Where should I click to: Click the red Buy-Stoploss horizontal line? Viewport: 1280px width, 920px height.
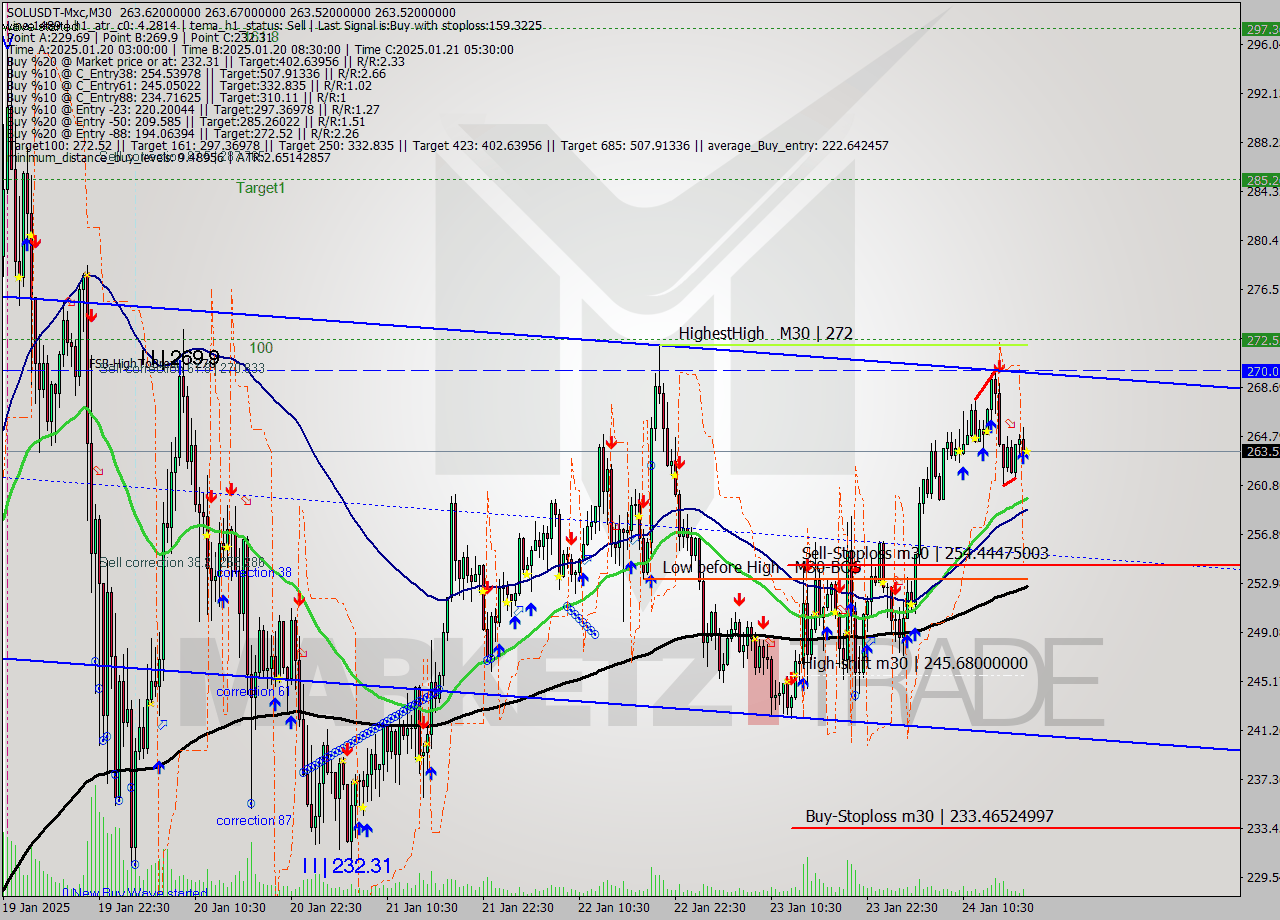1015,828
